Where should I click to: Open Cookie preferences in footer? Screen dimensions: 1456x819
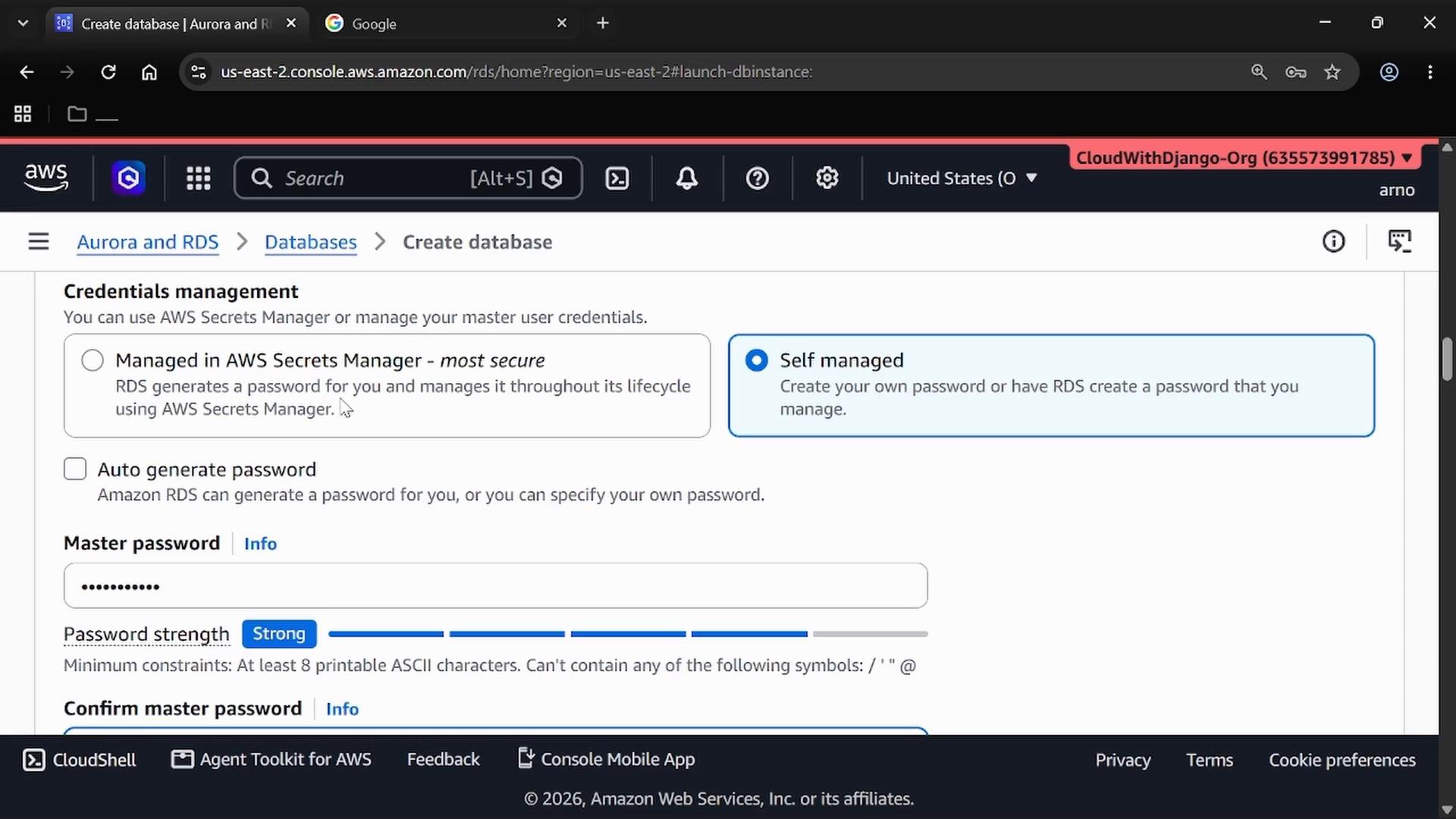coord(1342,761)
